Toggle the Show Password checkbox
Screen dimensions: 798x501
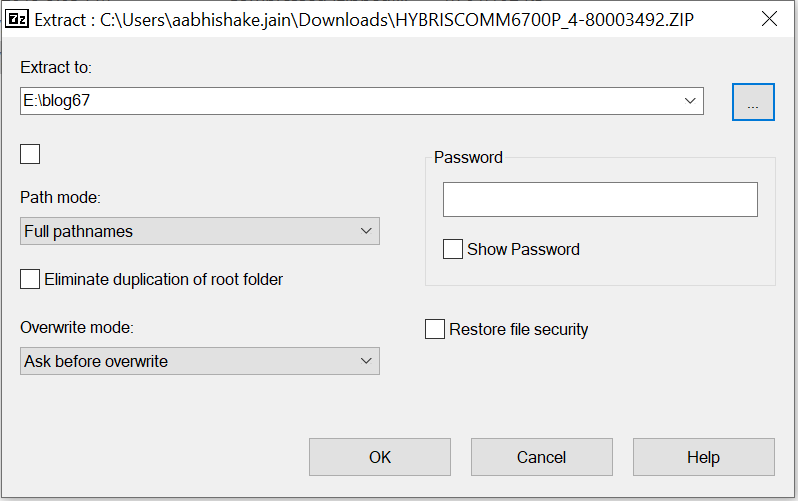pyautogui.click(x=453, y=249)
